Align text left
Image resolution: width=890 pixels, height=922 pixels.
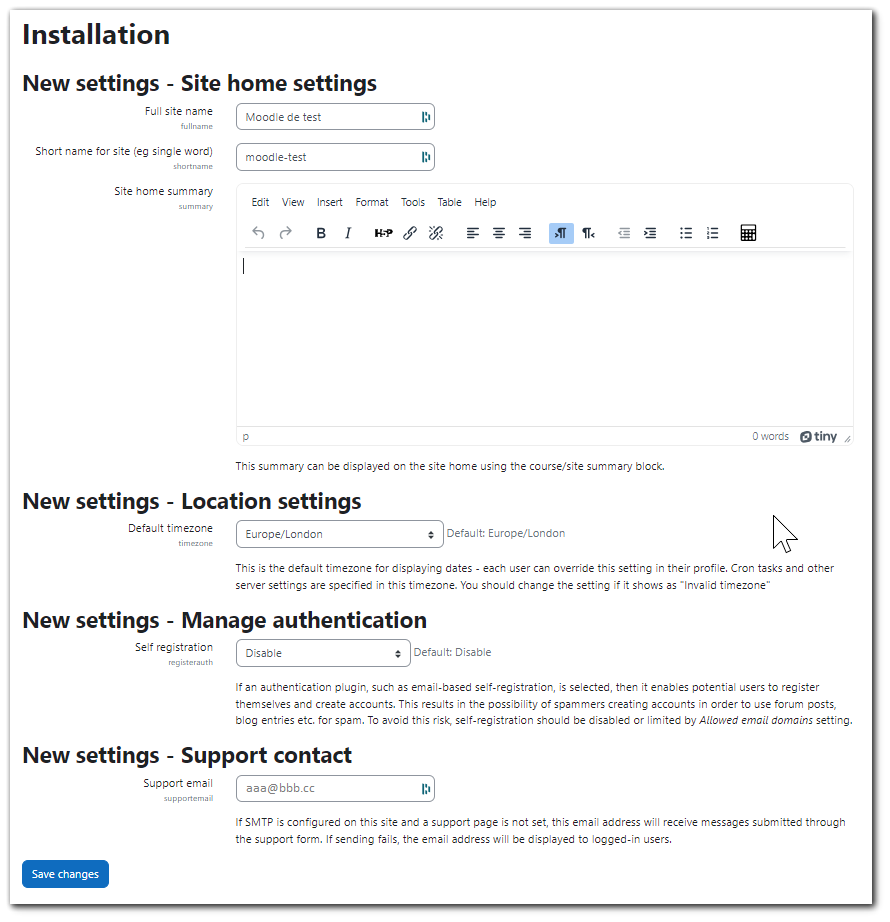473,233
